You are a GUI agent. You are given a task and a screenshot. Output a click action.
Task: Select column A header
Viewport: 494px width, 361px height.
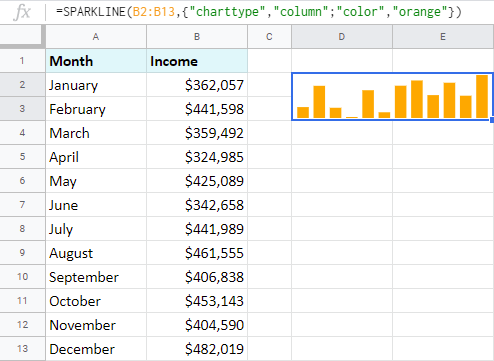click(x=96, y=37)
